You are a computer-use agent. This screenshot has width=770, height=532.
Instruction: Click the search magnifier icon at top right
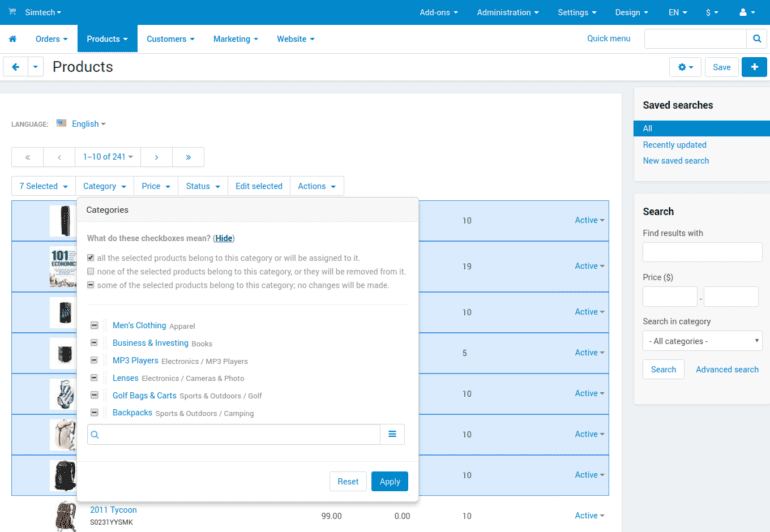click(x=758, y=39)
